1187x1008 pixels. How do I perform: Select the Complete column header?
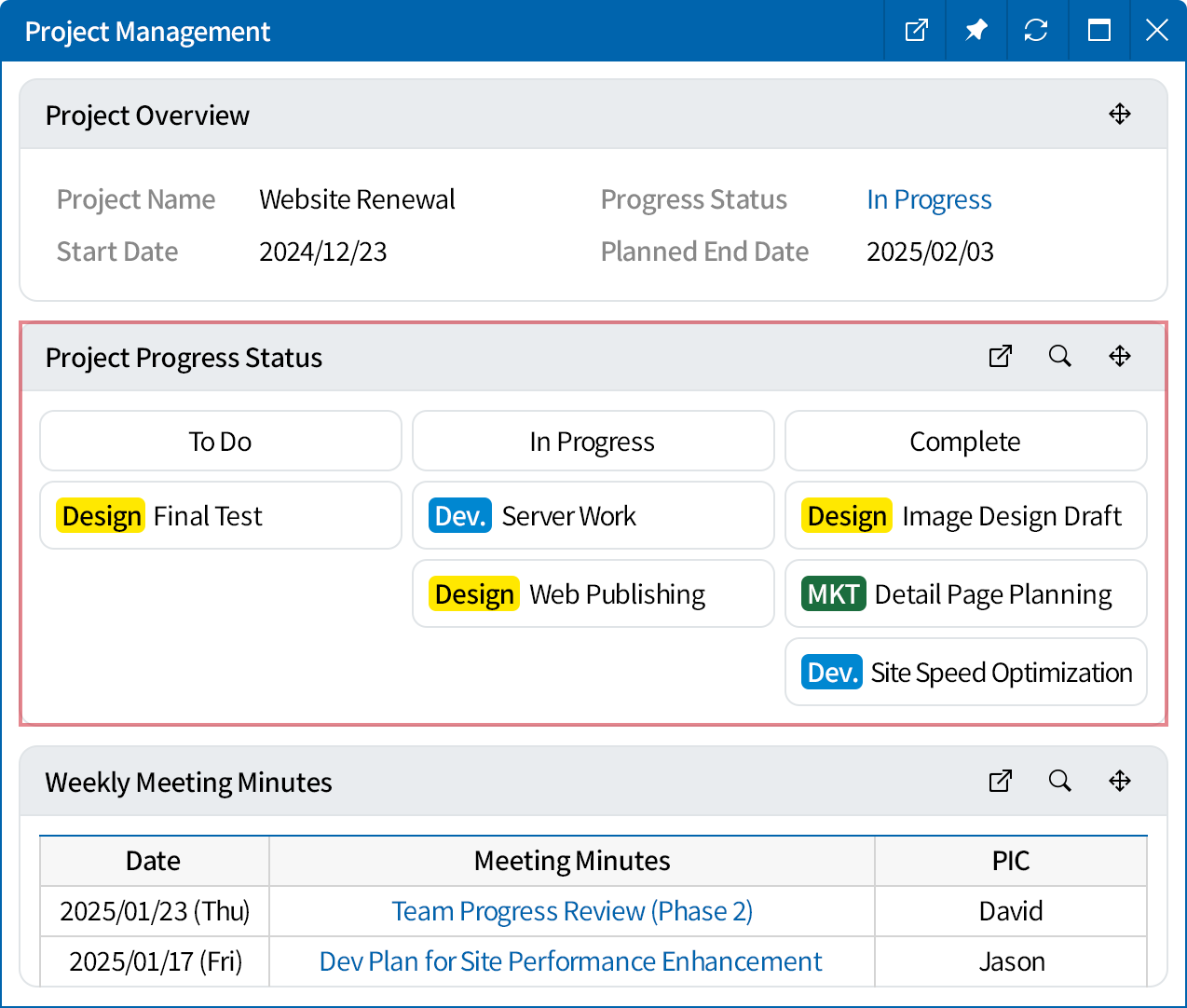[x=965, y=441]
